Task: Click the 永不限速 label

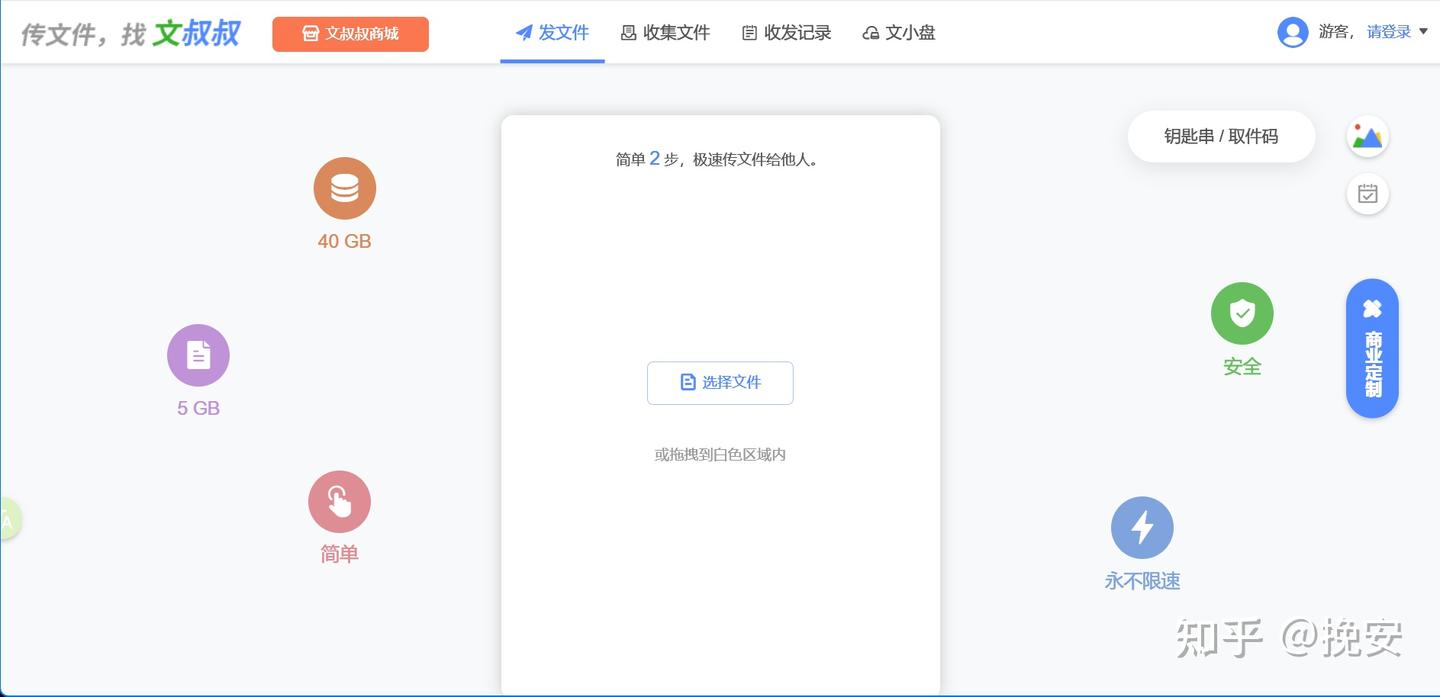Action: click(x=1142, y=581)
